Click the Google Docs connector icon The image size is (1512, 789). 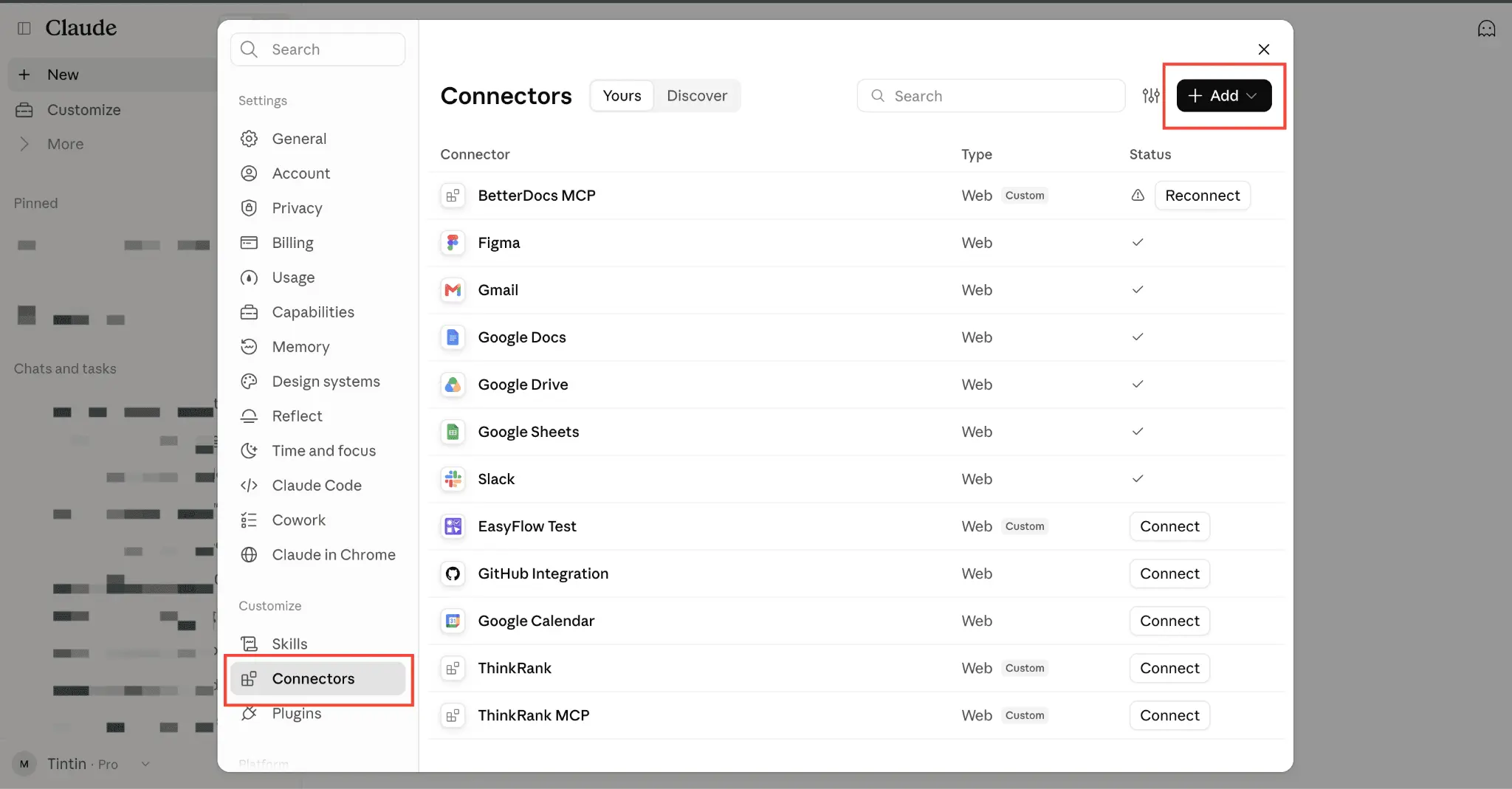[453, 337]
